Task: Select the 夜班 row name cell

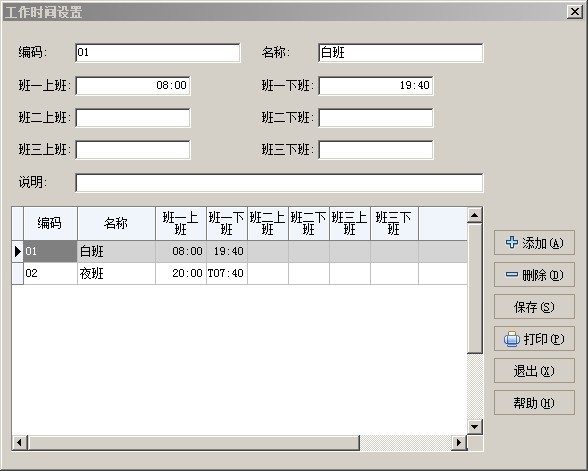Action: coord(116,273)
